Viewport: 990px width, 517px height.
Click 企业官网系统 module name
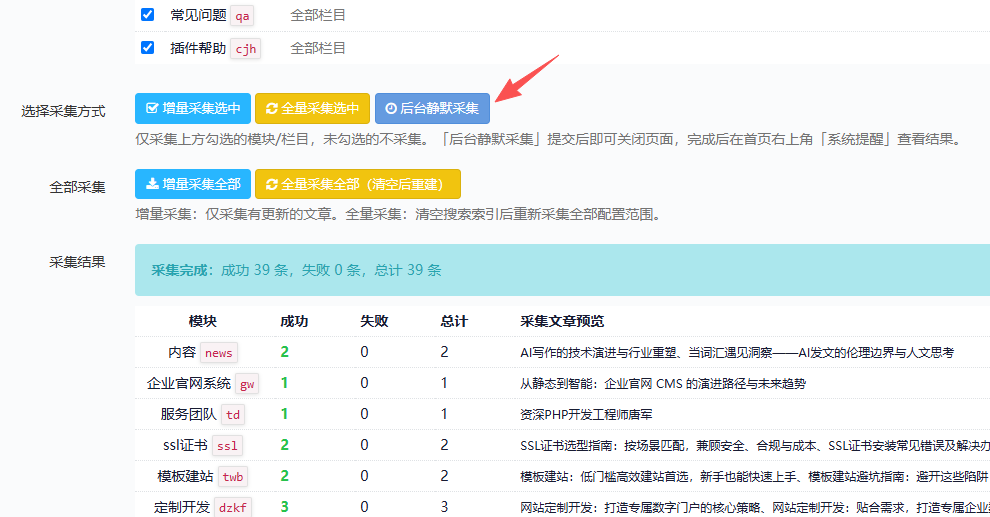click(189, 383)
